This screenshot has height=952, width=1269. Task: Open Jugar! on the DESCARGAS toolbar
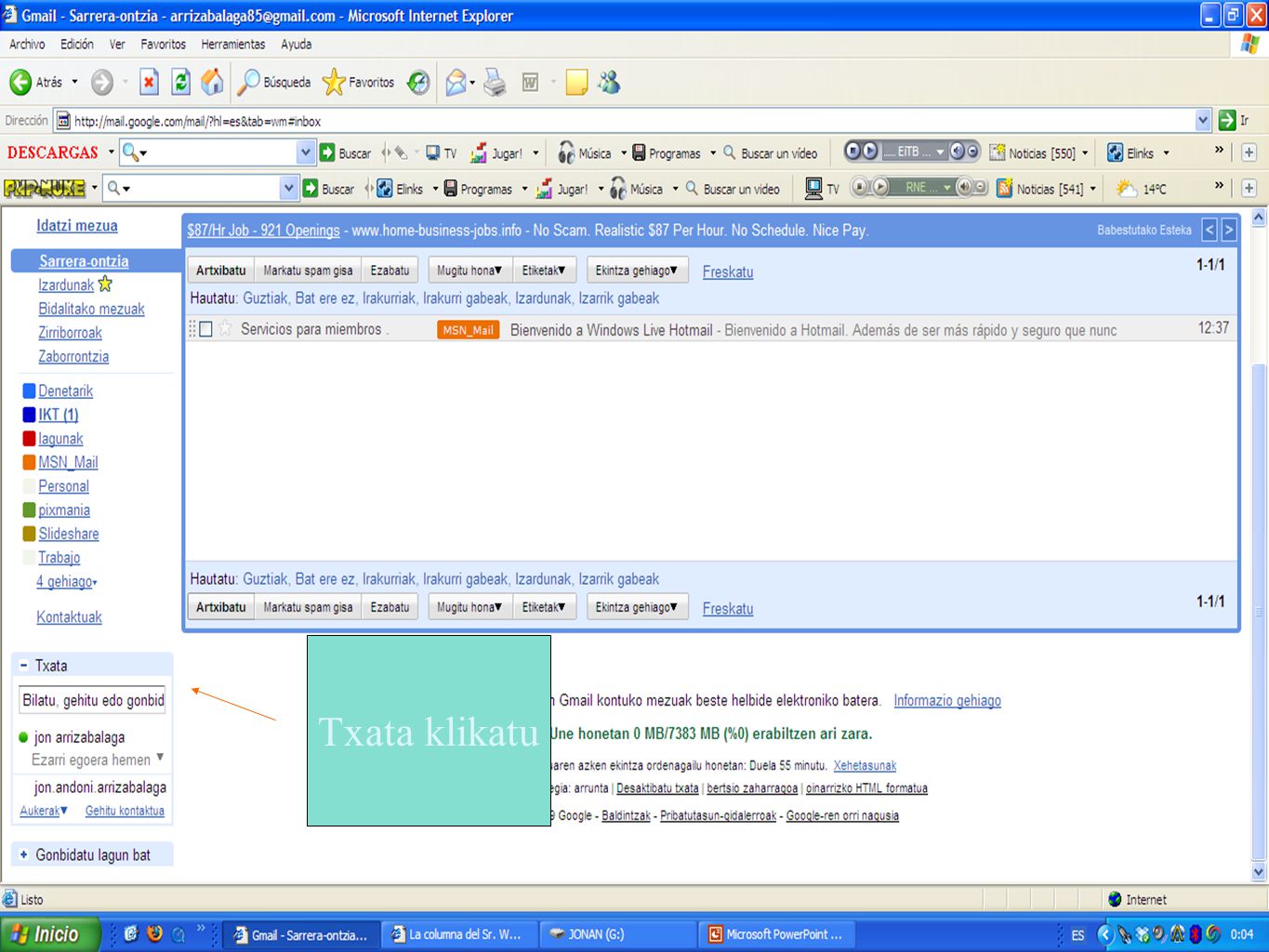[496, 153]
